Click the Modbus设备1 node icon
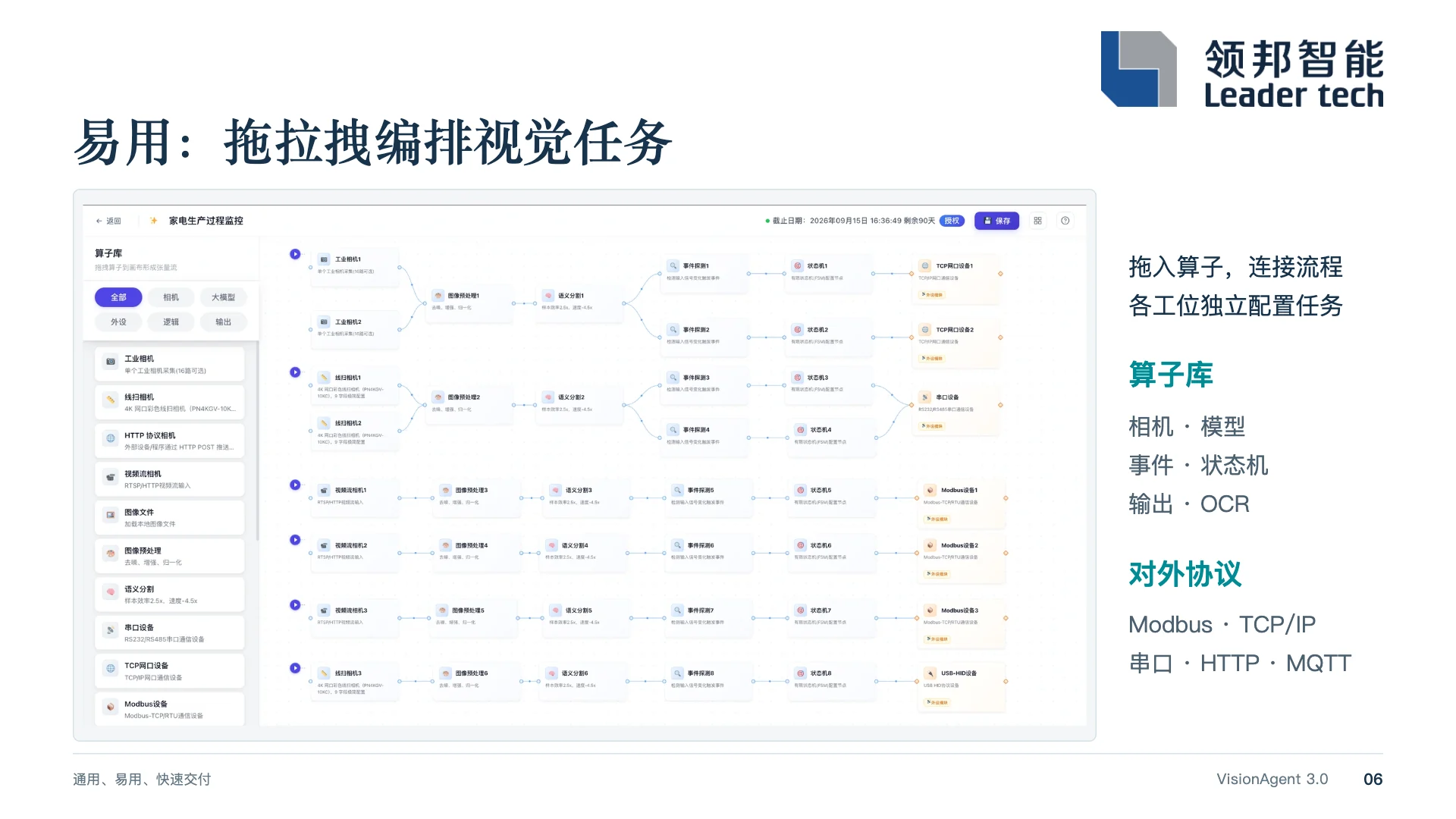The image size is (1456, 819). [x=930, y=491]
